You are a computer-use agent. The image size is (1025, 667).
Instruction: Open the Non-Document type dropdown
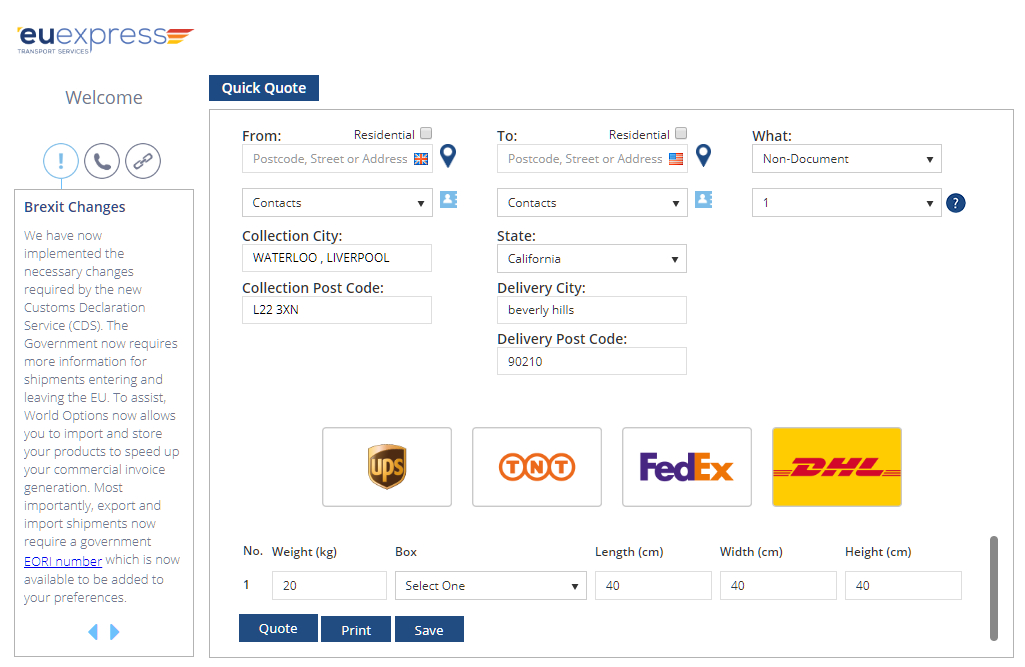(846, 159)
